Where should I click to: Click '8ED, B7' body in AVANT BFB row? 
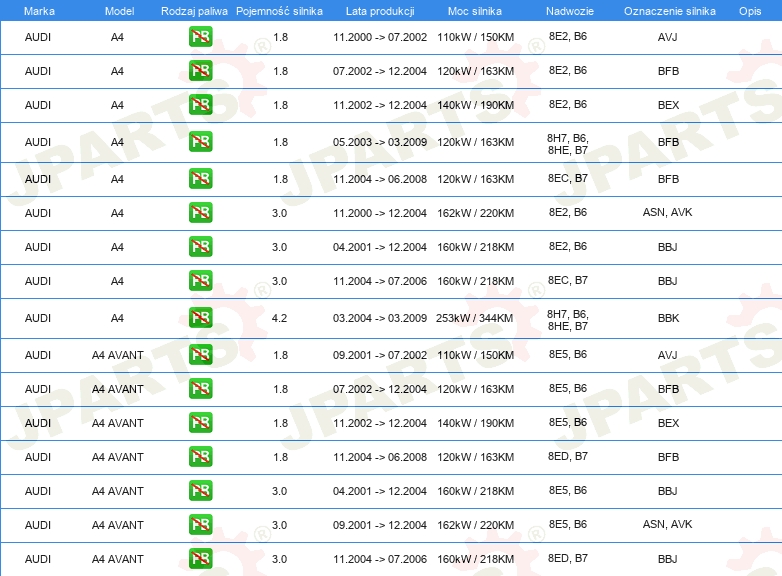click(568, 456)
